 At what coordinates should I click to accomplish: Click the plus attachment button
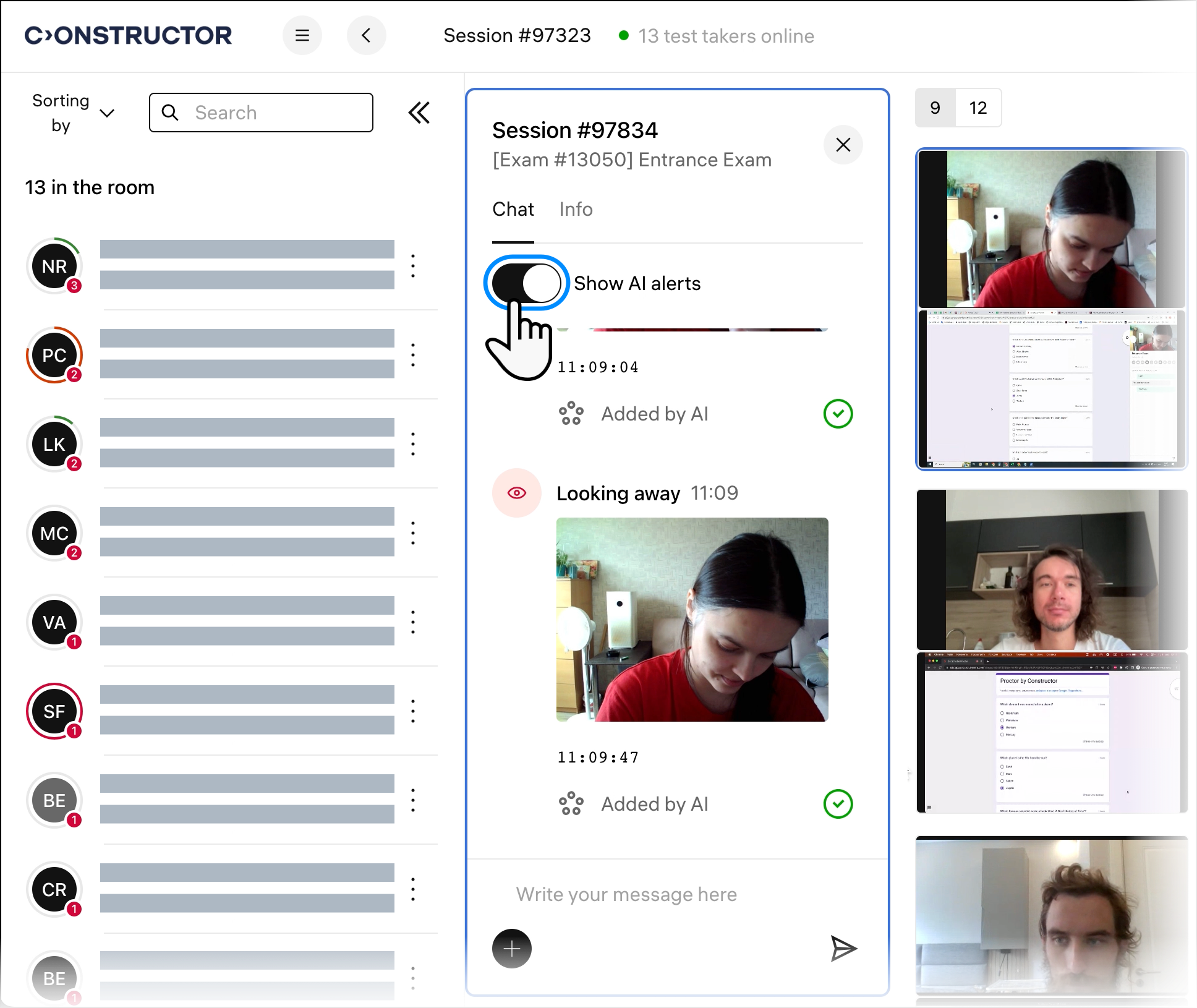(x=511, y=949)
